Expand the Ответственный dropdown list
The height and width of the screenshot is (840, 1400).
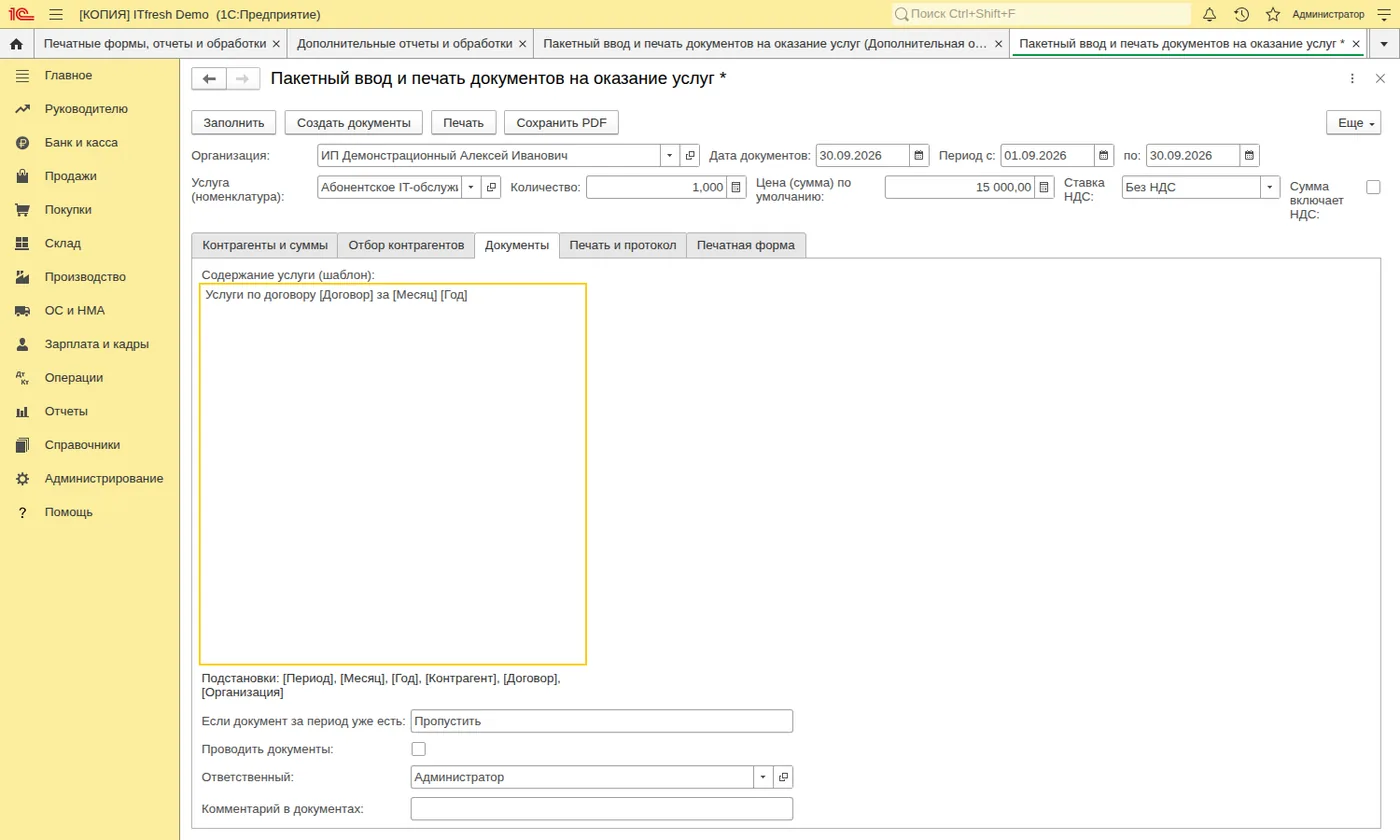(x=764, y=777)
